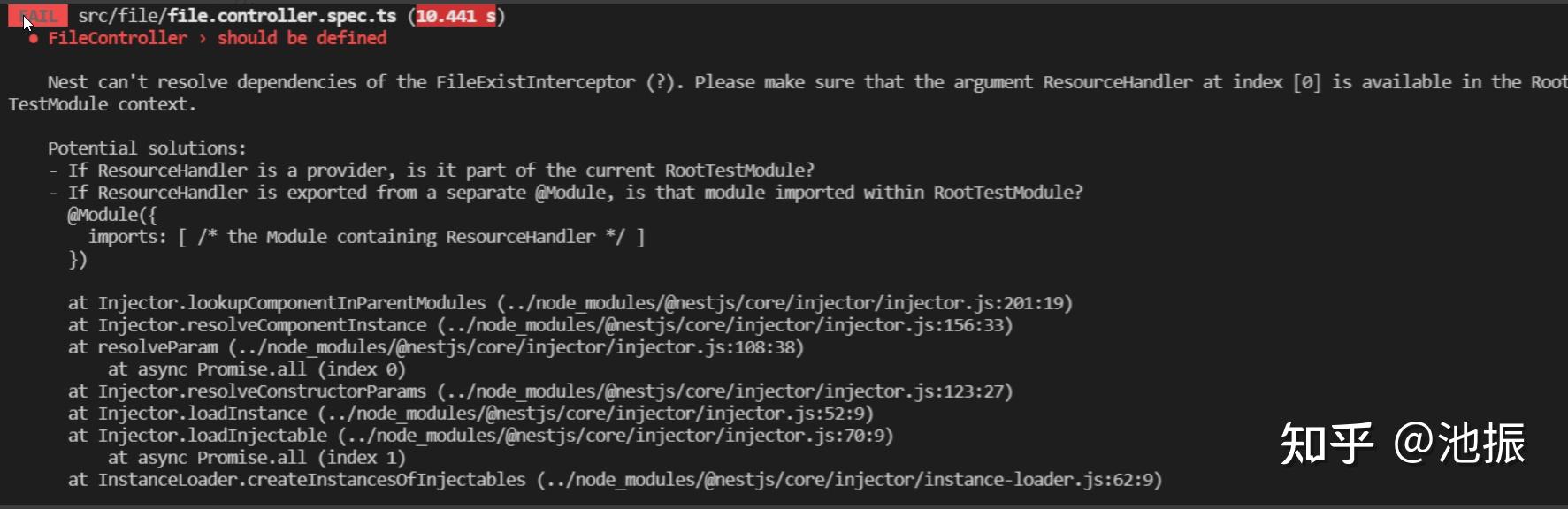Click the "Potential solutions:" heading text
Screen dimensions: 1568x509
[147, 148]
